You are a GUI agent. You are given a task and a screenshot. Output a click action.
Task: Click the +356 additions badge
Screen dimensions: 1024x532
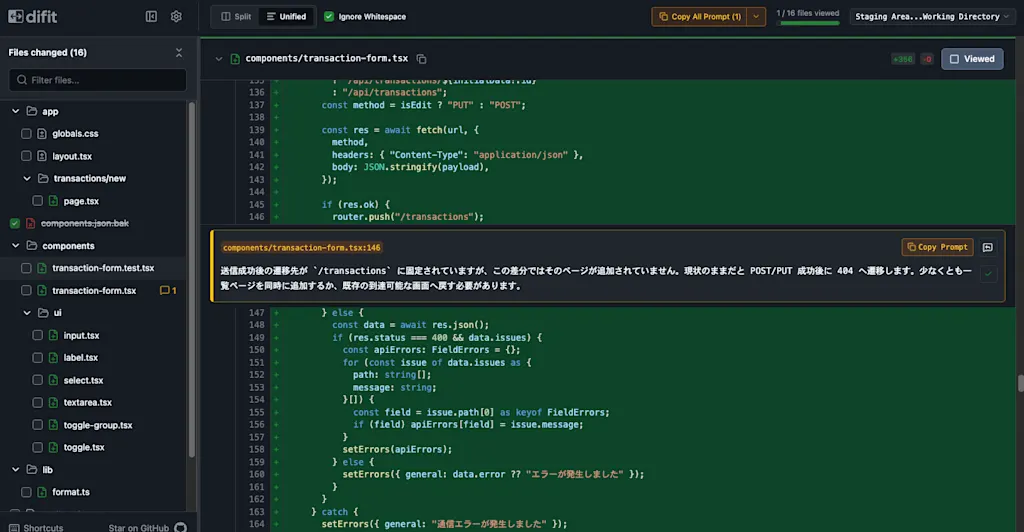(903, 59)
